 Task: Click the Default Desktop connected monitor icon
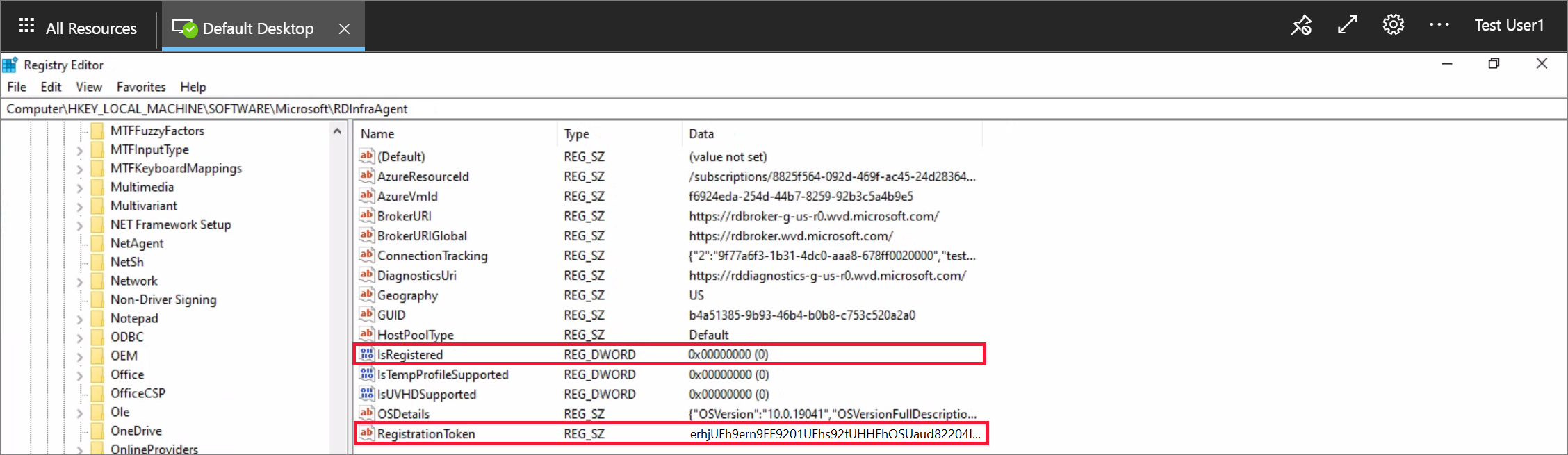pyautogui.click(x=185, y=28)
